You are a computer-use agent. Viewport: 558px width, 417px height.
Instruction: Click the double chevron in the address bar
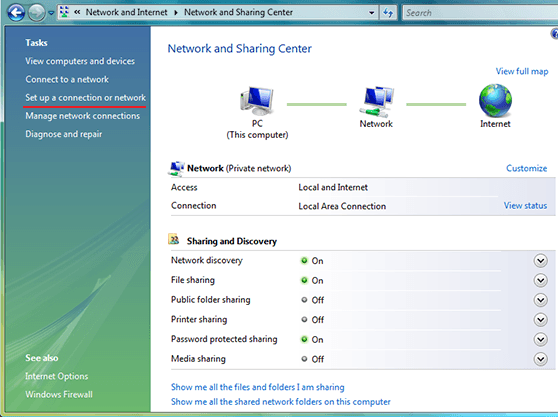77,12
